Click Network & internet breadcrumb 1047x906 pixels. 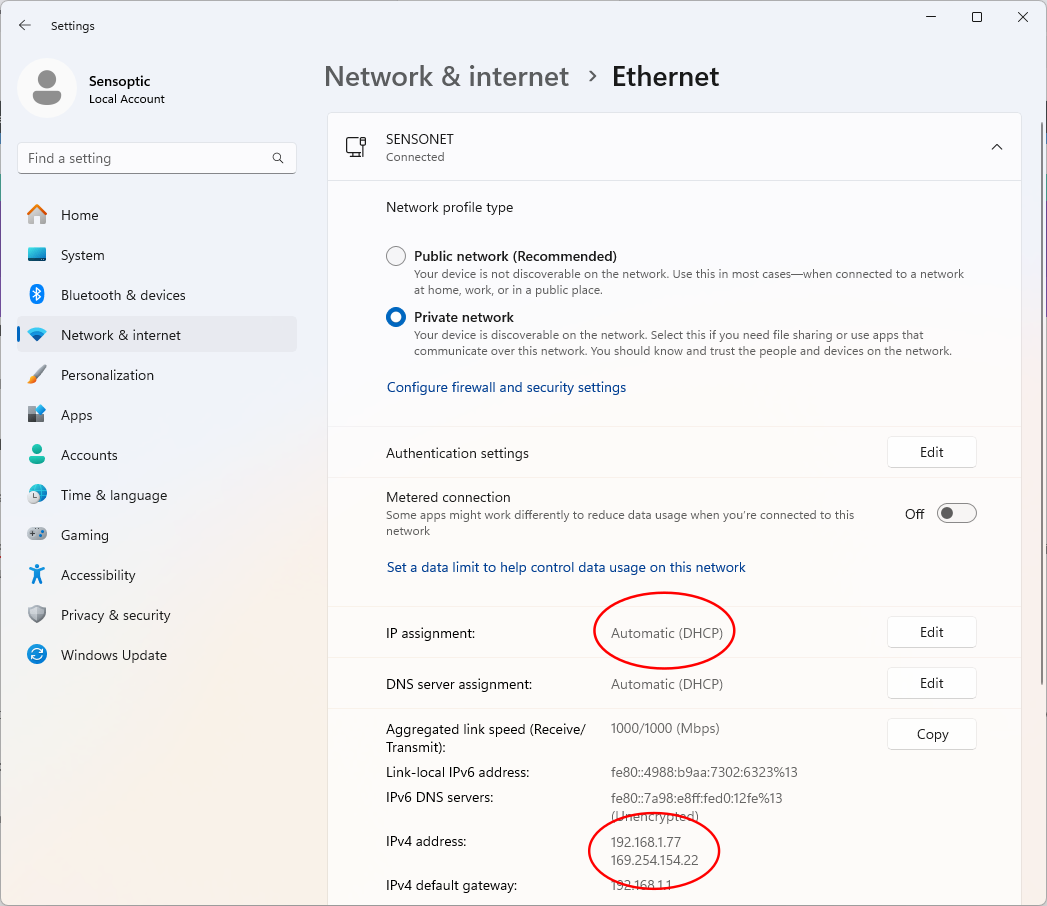[x=446, y=76]
